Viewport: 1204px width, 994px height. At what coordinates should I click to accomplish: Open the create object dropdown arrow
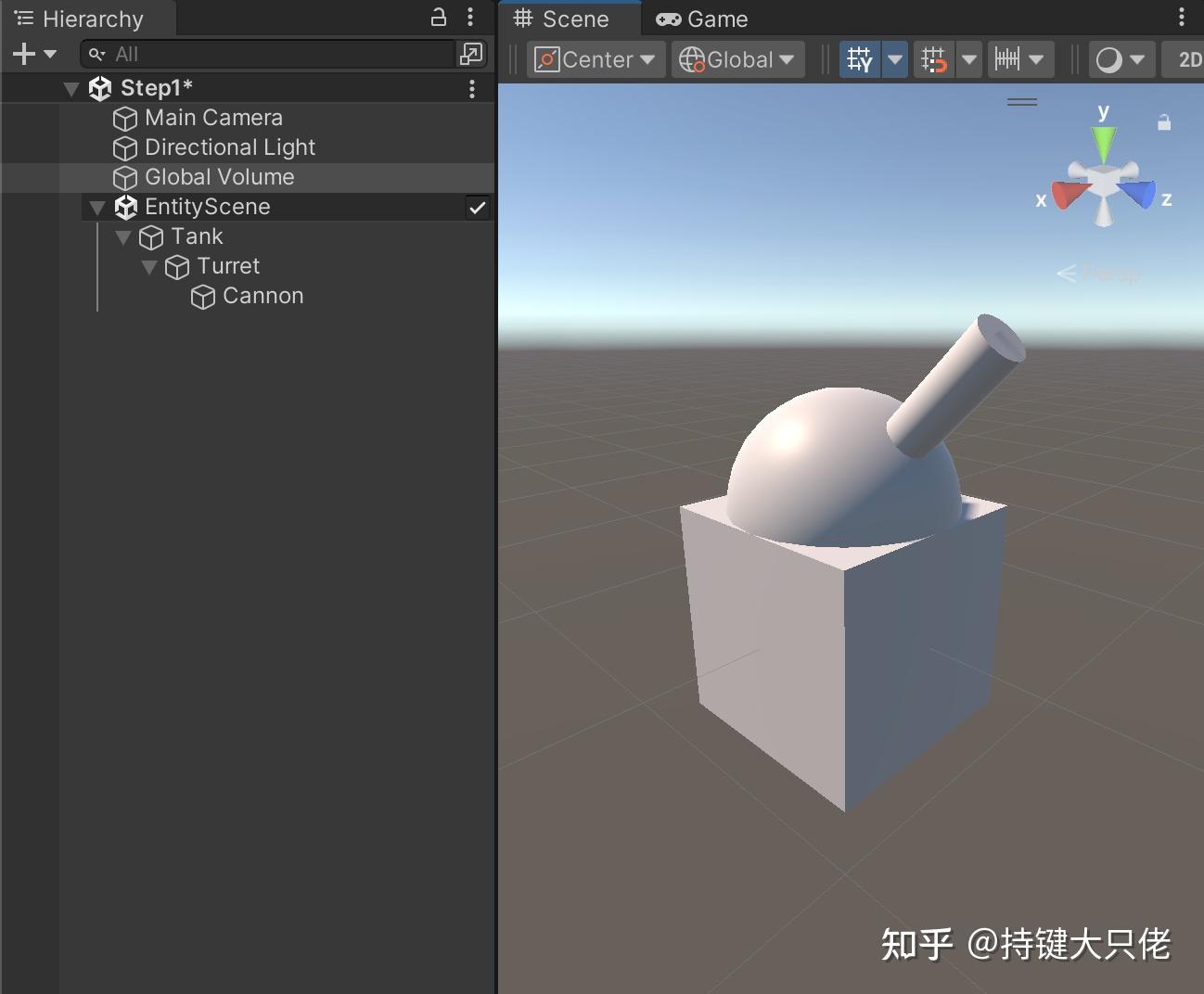point(50,54)
